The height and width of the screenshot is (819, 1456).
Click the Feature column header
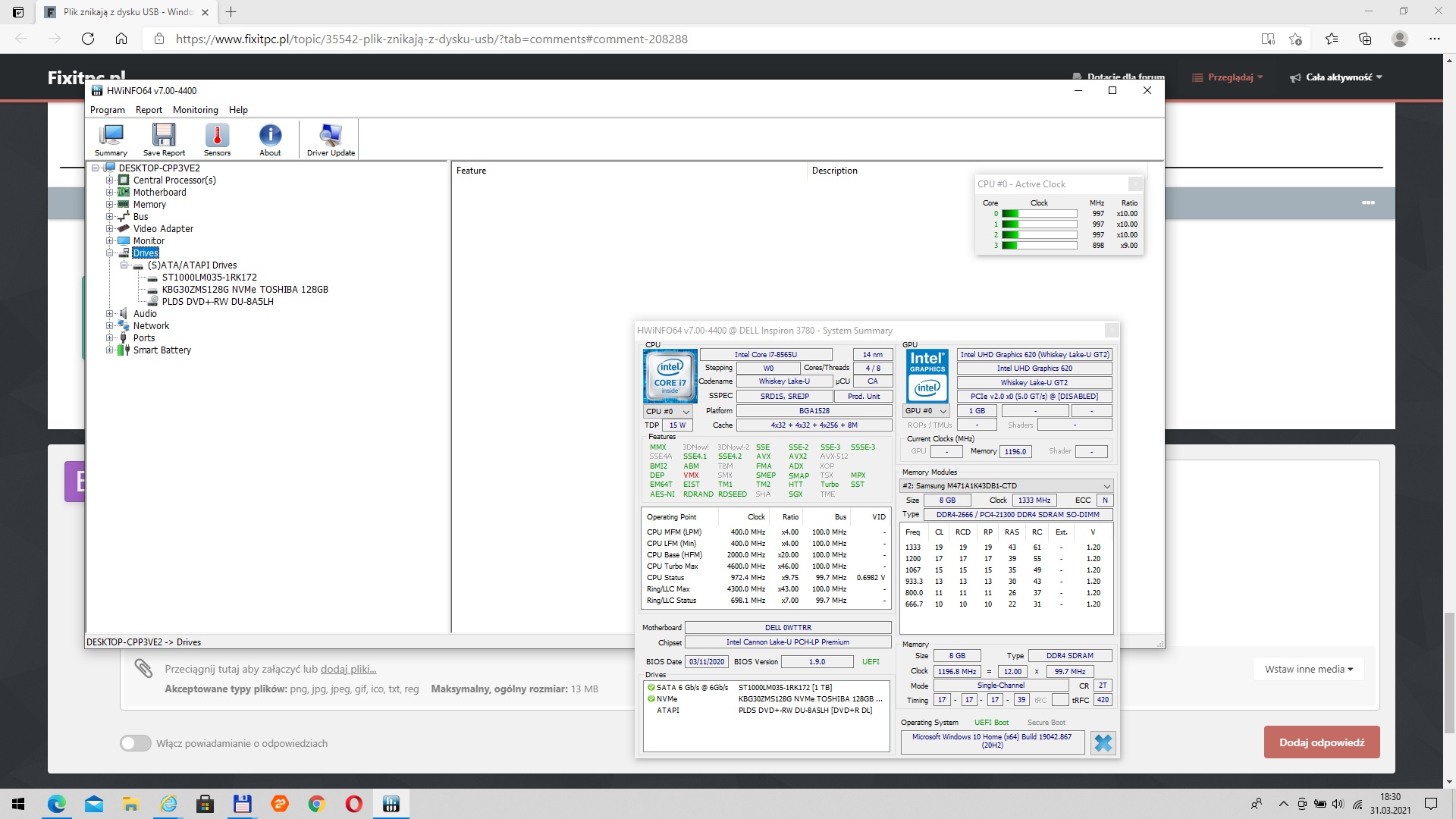629,171
